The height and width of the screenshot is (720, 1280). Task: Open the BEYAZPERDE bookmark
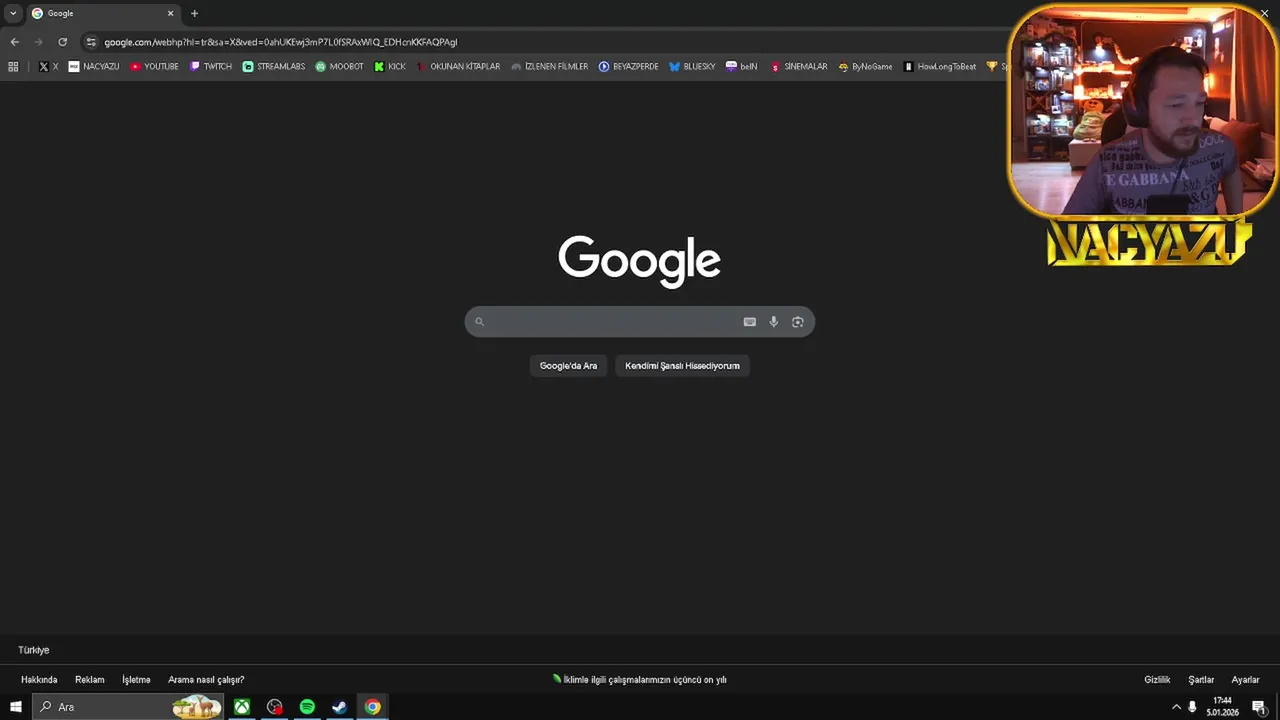(x=628, y=66)
